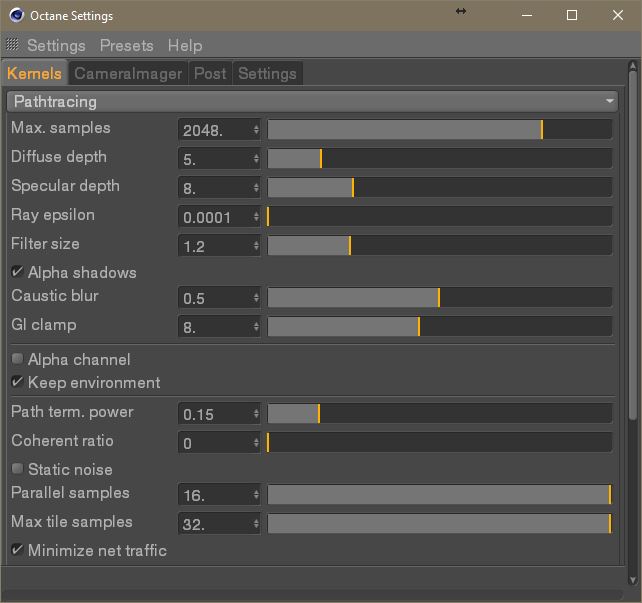
Task: Click the Diffuse depth spinner arrows
Action: point(257,159)
